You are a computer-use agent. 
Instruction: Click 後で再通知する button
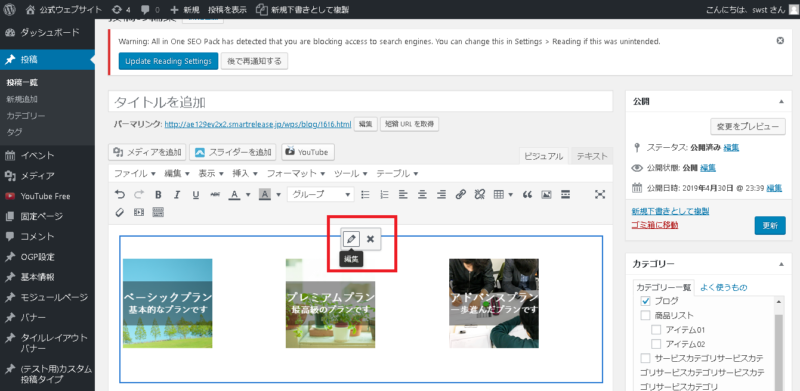coord(255,61)
